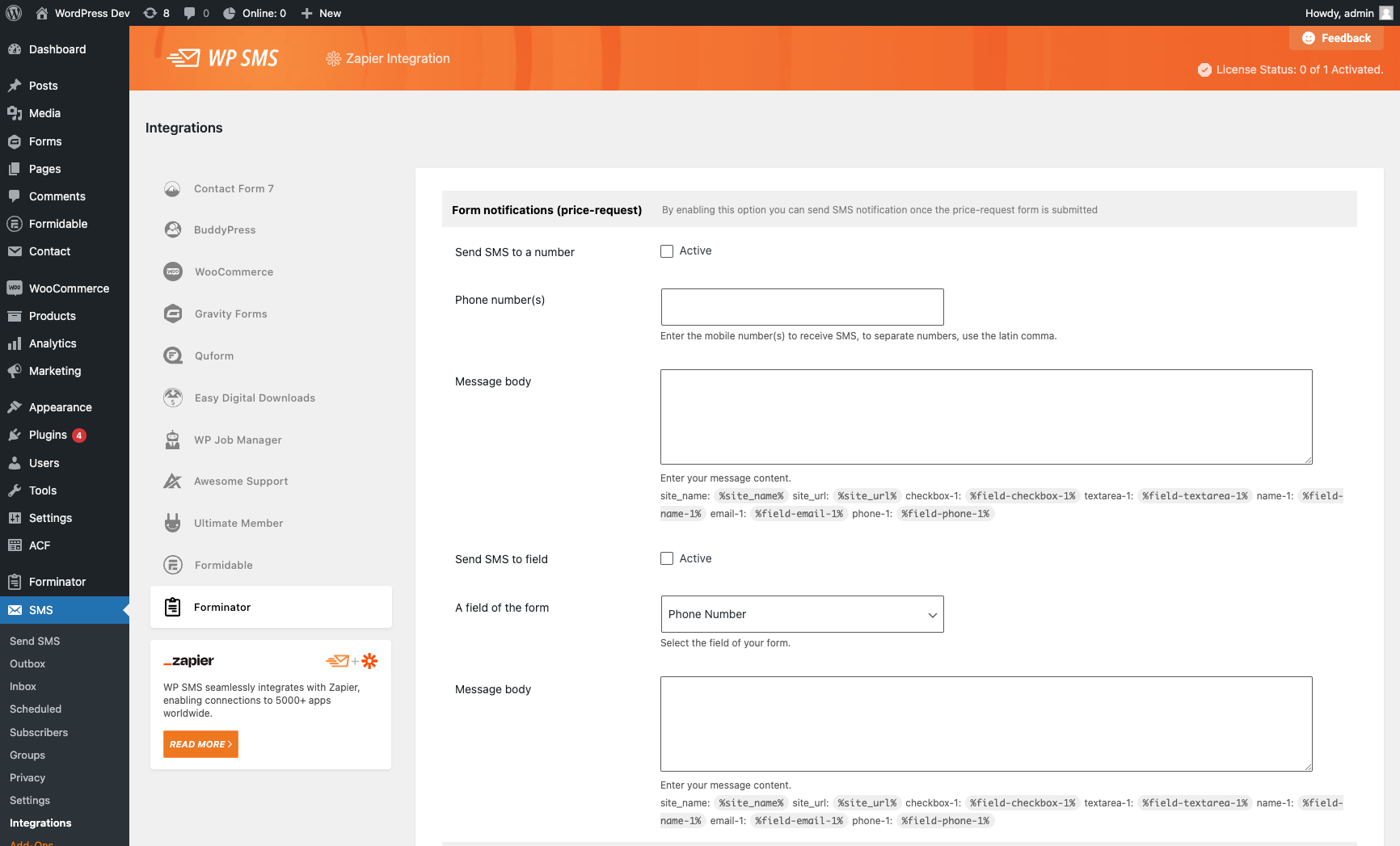
Task: Click Howdy, admin account text
Action: tap(1339, 13)
